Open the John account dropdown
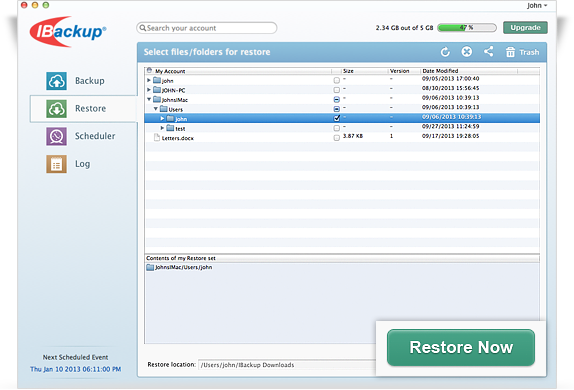Viewport: 574px width, 390px height. 537,5
